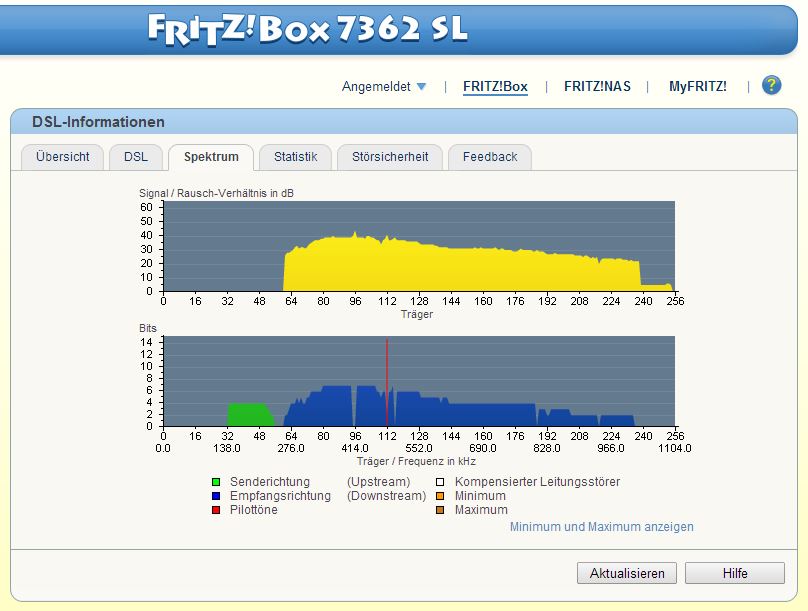This screenshot has width=808, height=611.
Task: Go to FRITZ!NAS
Action: click(597, 87)
